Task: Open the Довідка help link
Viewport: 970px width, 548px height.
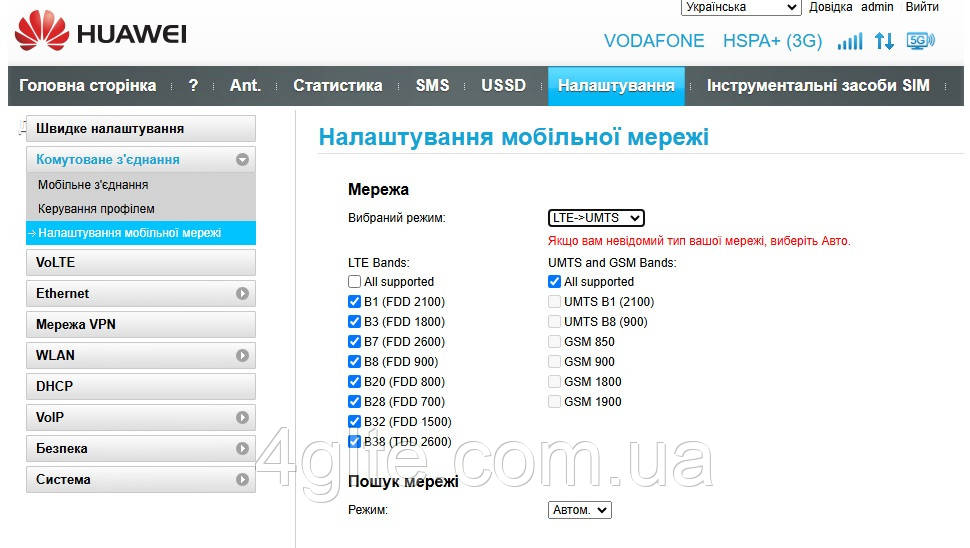Action: click(830, 7)
